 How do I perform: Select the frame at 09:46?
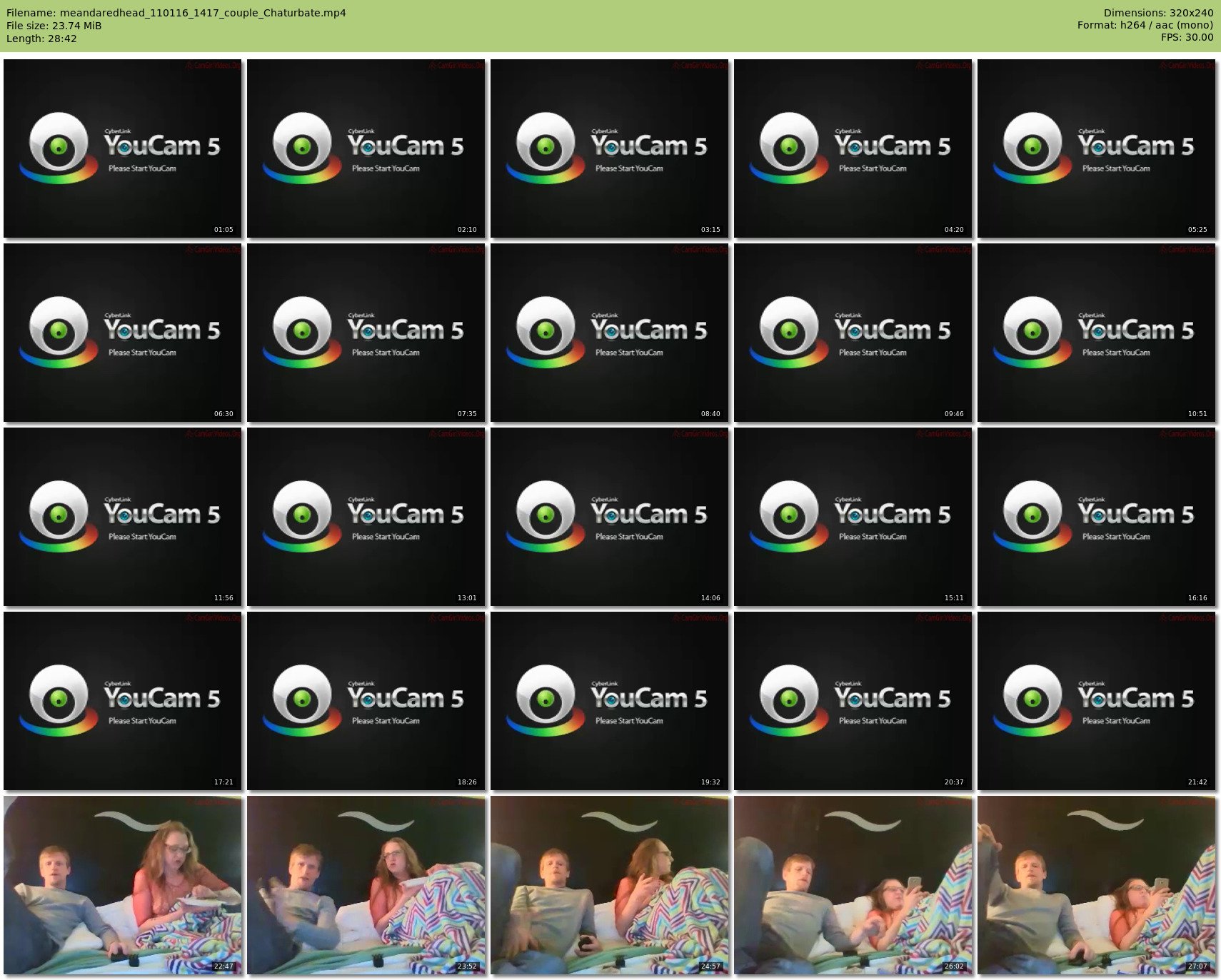(x=853, y=333)
